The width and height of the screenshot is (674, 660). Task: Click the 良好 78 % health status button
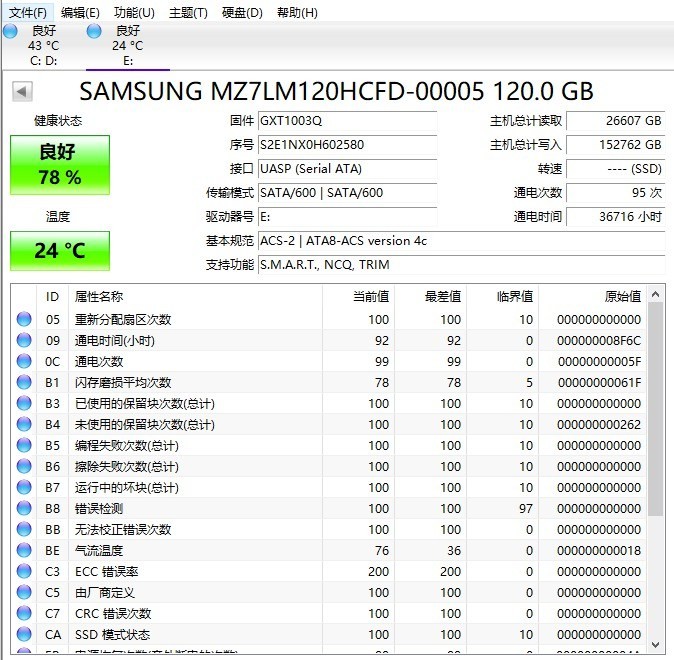coord(60,165)
